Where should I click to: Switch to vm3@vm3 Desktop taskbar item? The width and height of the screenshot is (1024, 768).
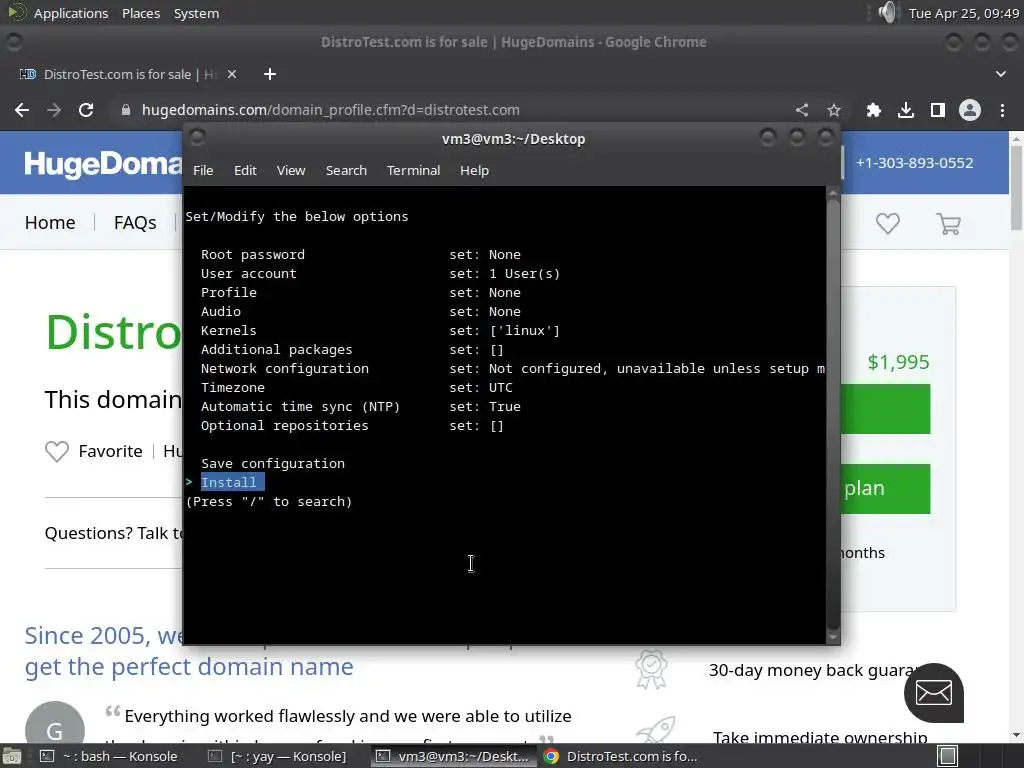coord(454,756)
